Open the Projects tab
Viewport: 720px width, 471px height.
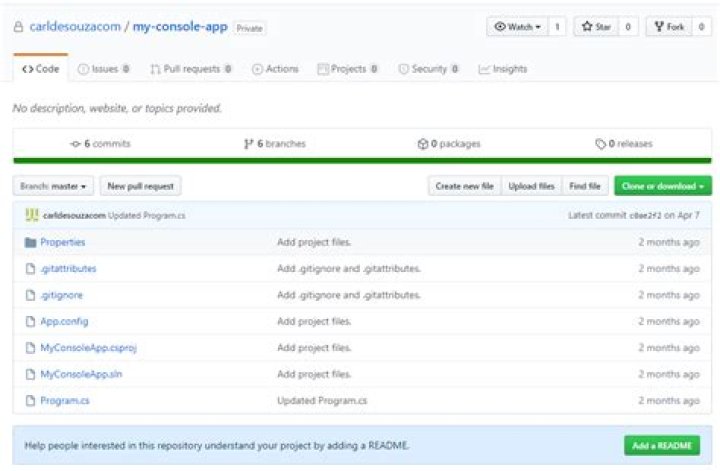[347, 69]
